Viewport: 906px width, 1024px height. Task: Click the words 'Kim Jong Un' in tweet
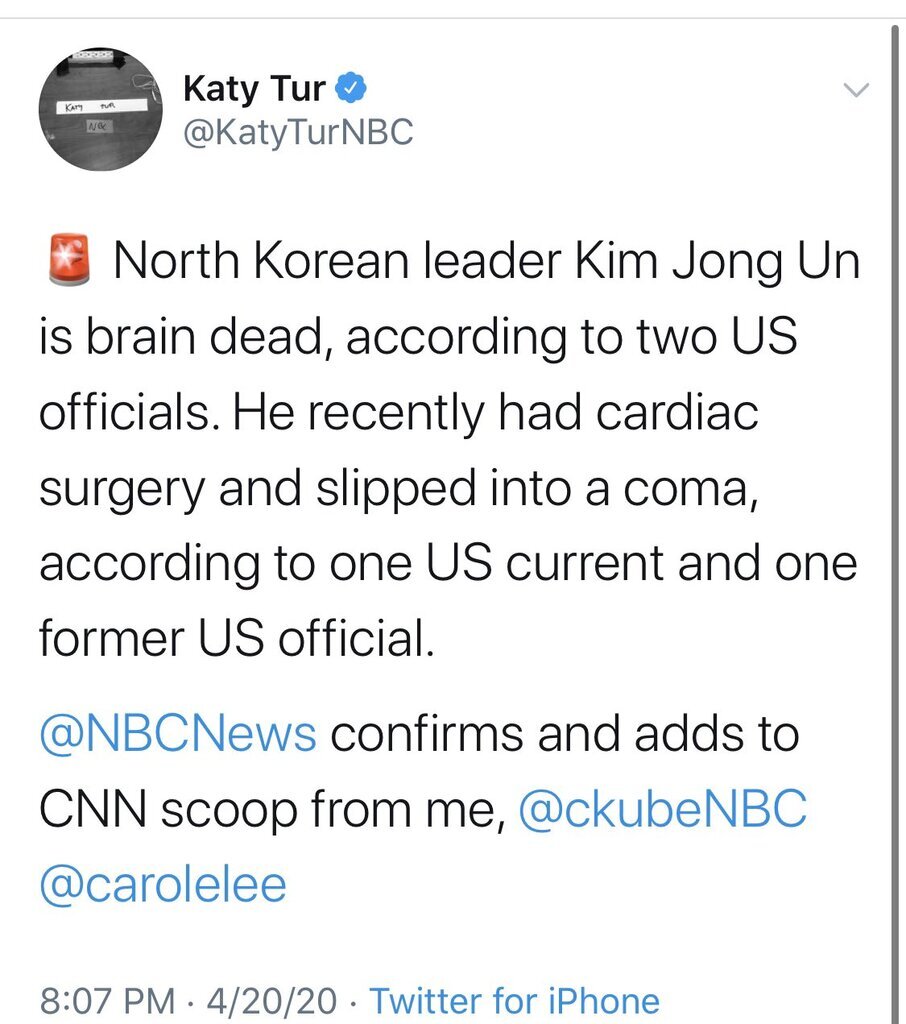coord(716,263)
